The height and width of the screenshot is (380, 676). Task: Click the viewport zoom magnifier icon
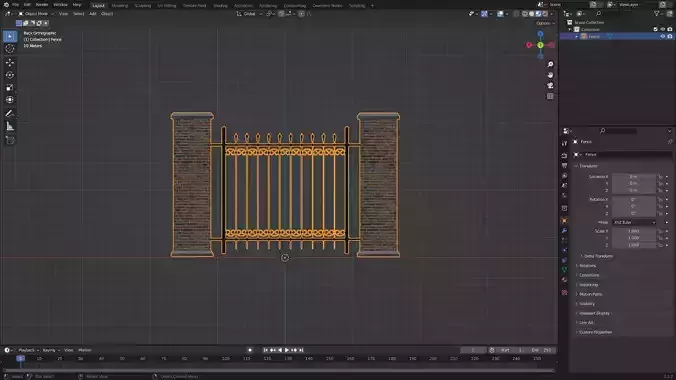click(550, 64)
